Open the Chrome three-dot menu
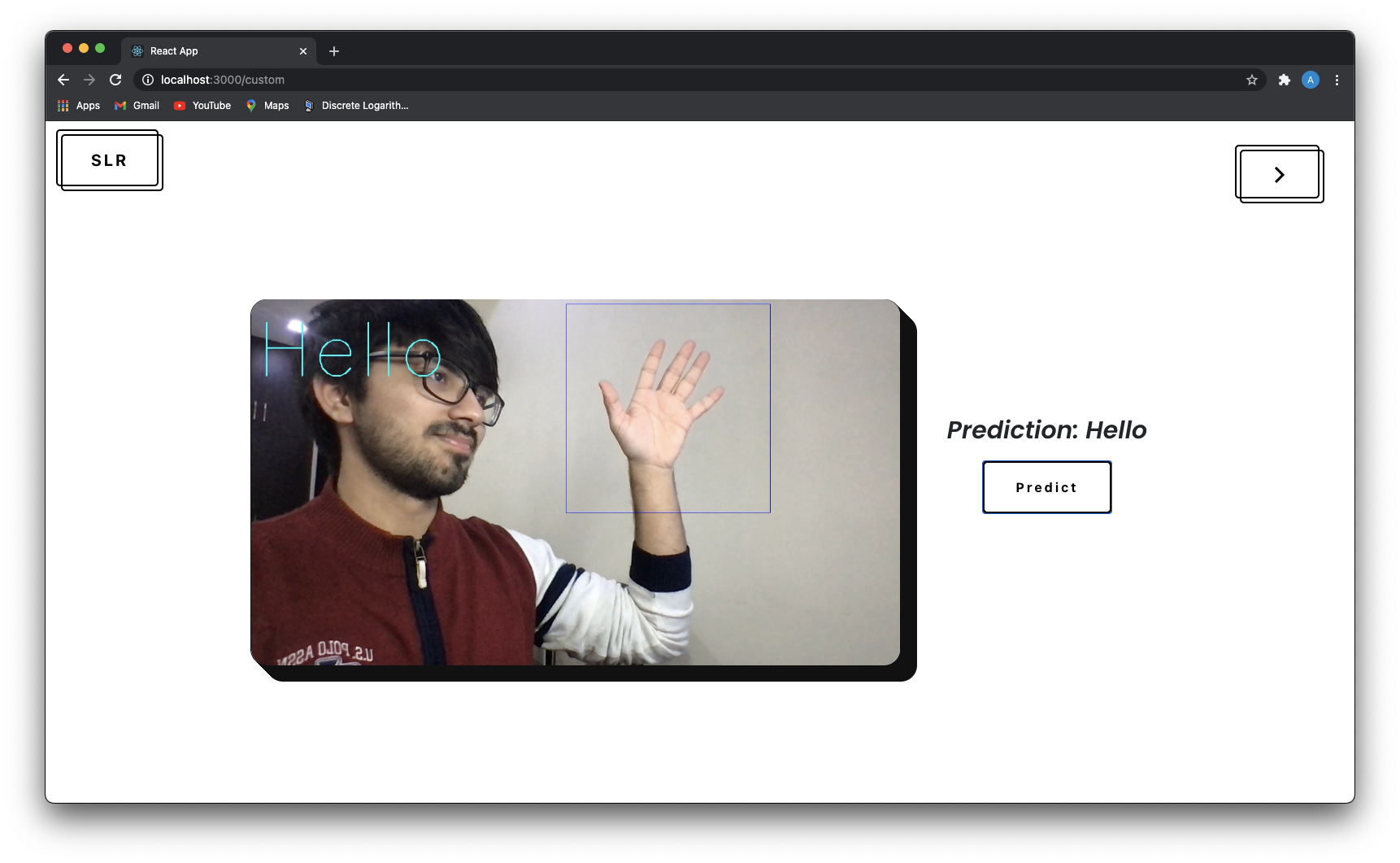This screenshot has height=863, width=1400. [1337, 80]
